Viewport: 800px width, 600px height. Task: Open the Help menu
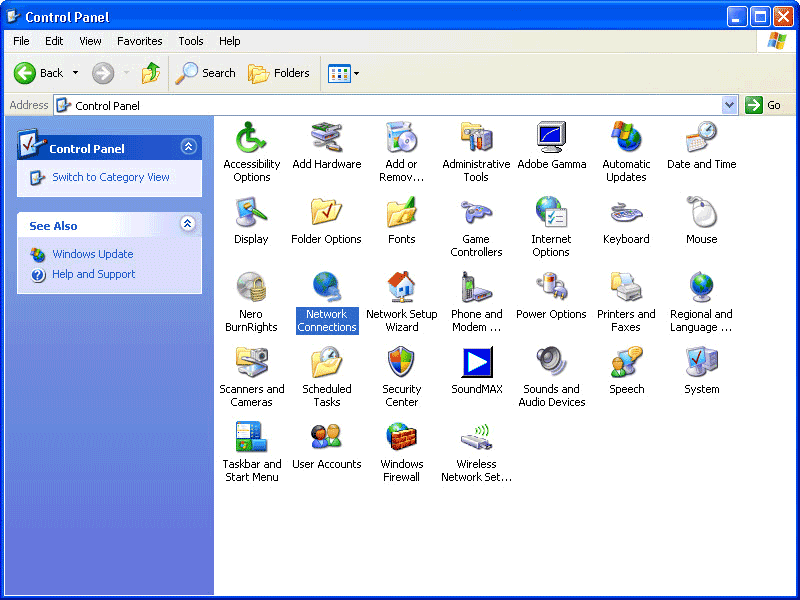(x=230, y=41)
